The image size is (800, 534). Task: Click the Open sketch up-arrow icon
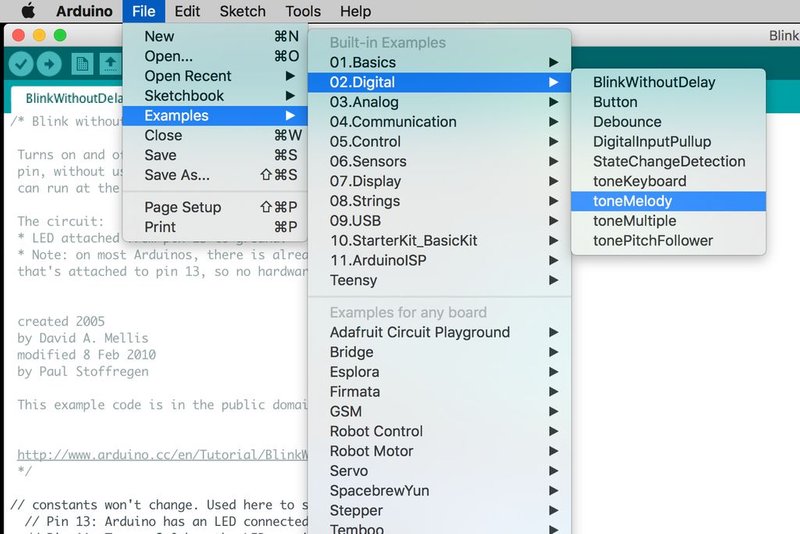(111, 64)
